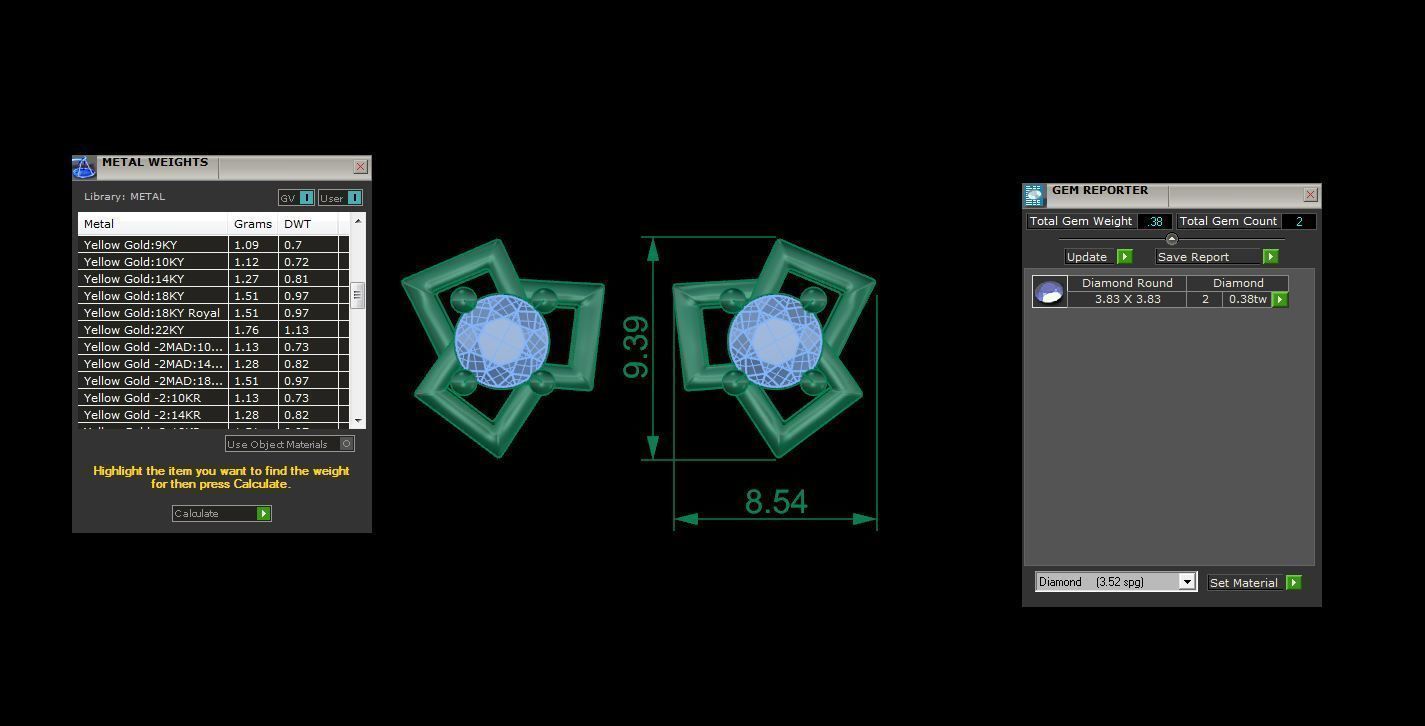Select the Yellow Gold -2MAD:18... row
The image size is (1425, 726).
click(214, 381)
